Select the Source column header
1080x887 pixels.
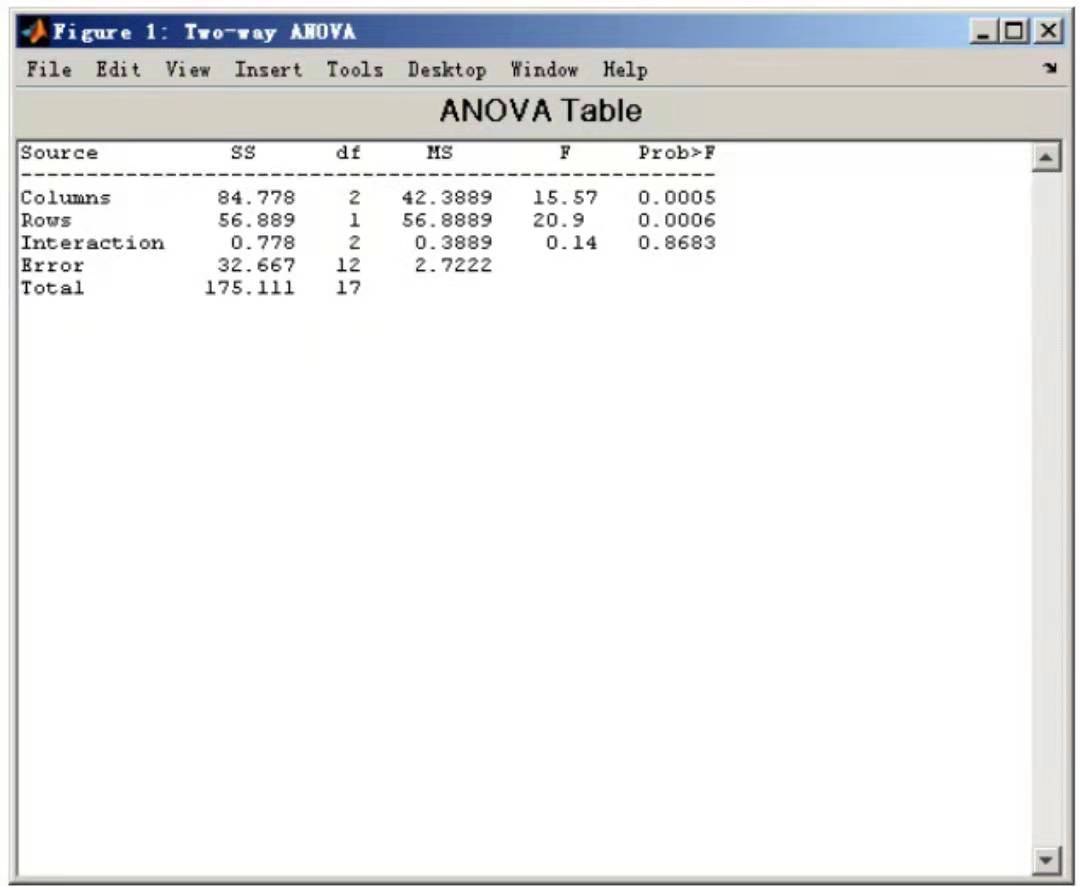tap(59, 153)
